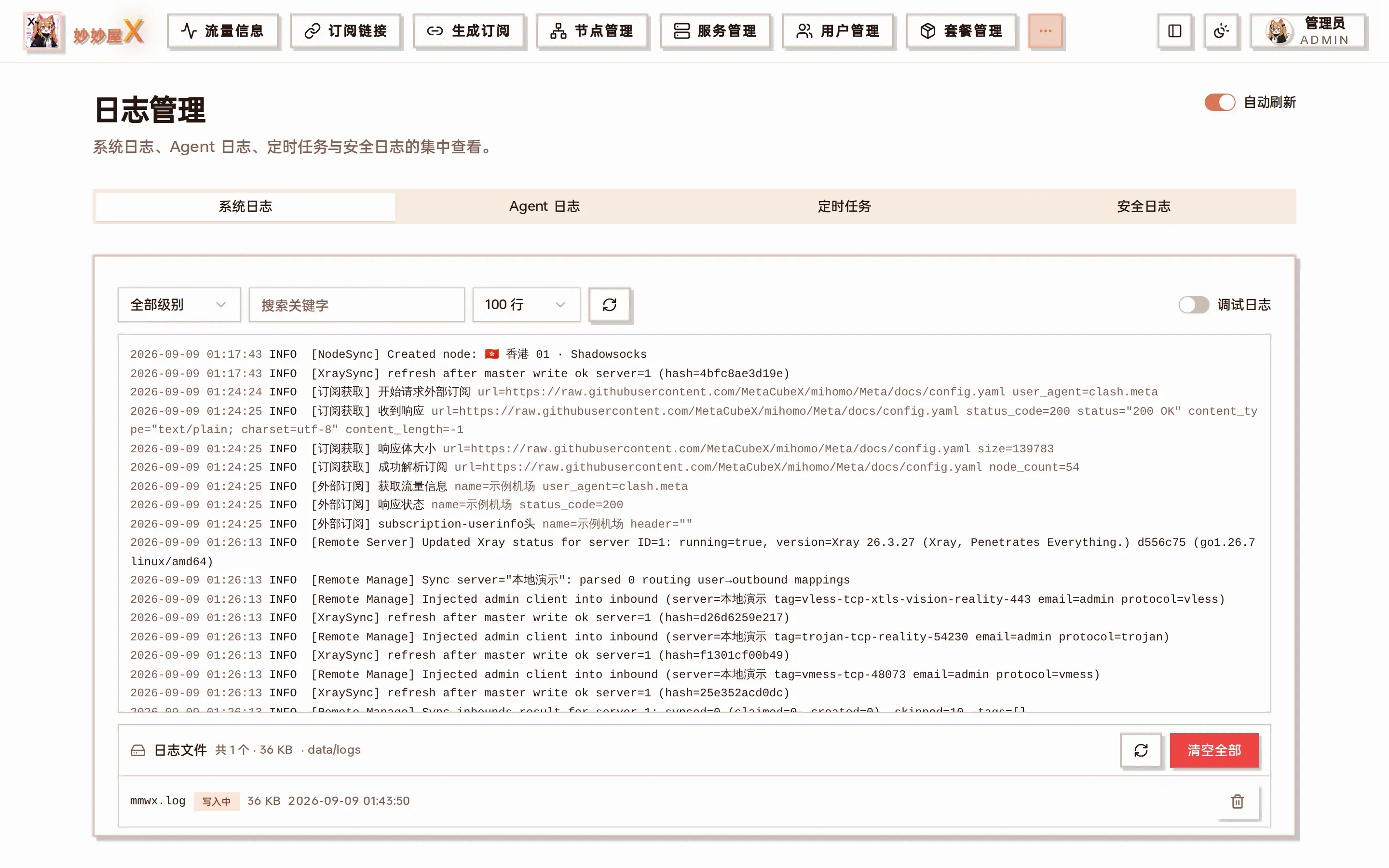Click the 成功解析订阅 node_count=54 log line
The height and width of the screenshot is (868, 1389).
tap(604, 467)
